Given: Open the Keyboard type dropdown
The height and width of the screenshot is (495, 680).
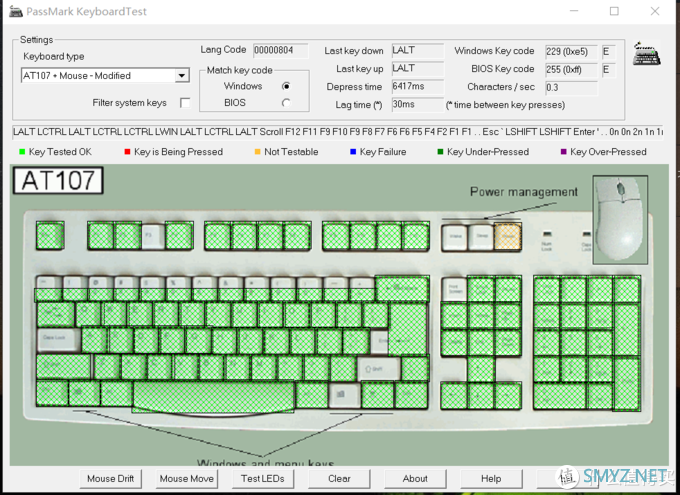Looking at the screenshot, I should pyautogui.click(x=182, y=75).
